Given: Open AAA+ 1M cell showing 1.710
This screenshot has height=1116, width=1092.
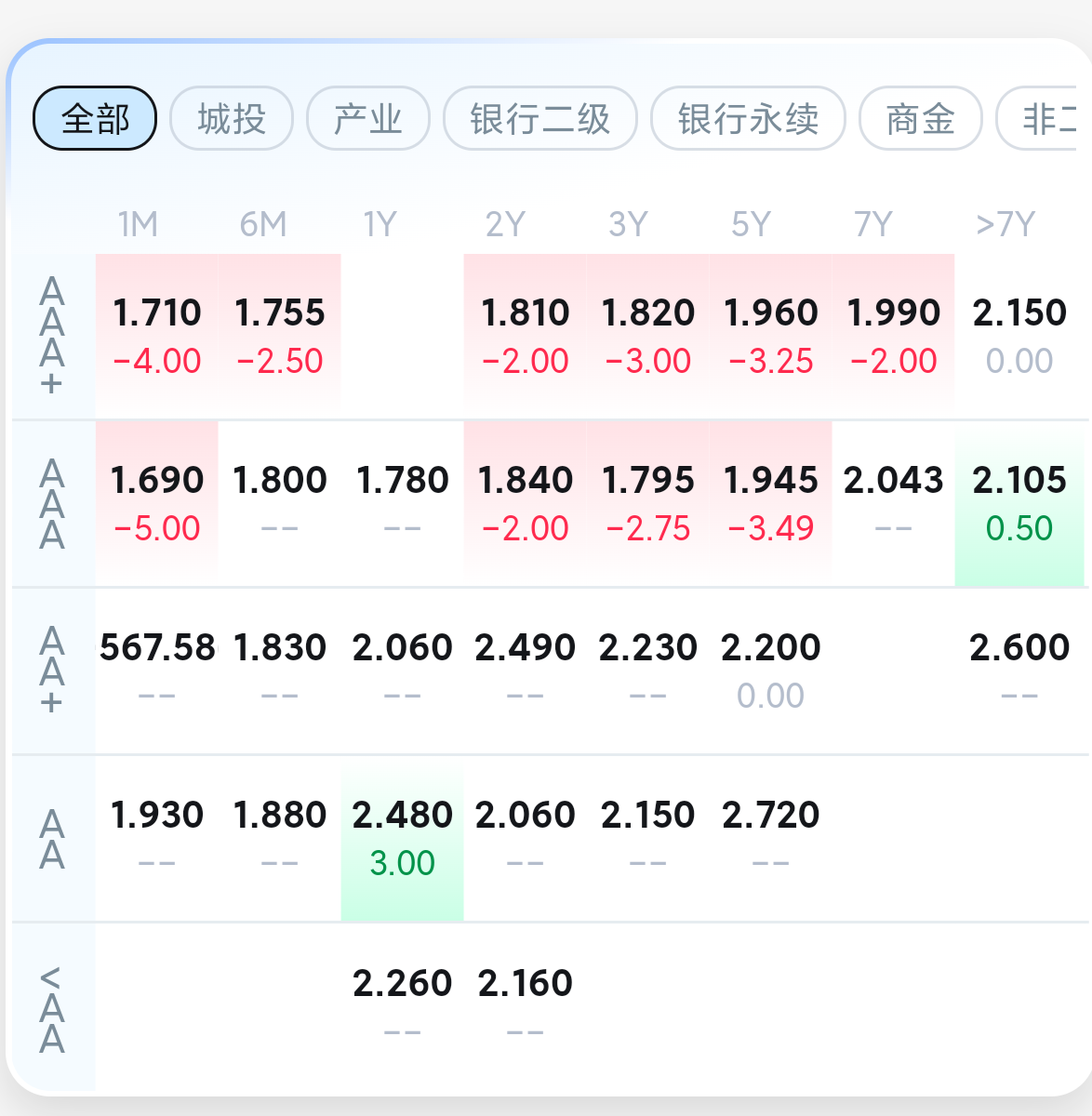Looking at the screenshot, I should [x=157, y=336].
